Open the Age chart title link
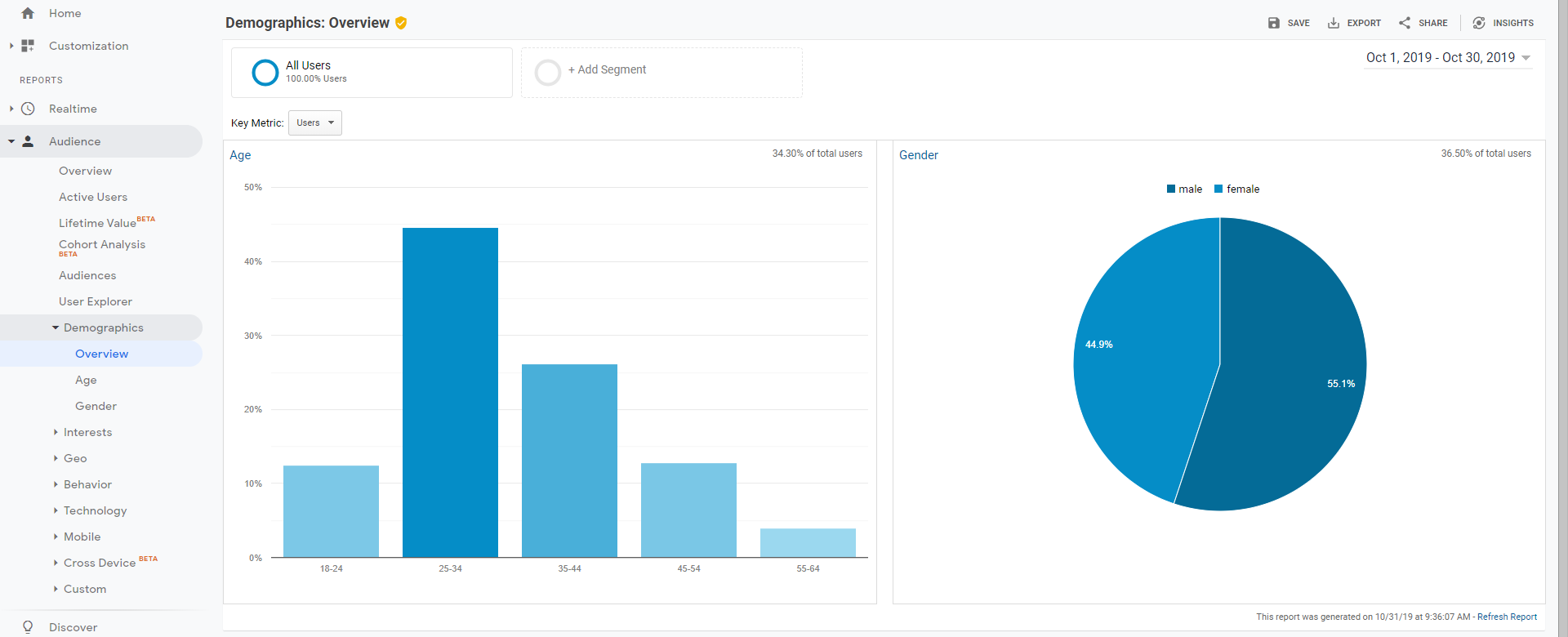 tap(240, 155)
